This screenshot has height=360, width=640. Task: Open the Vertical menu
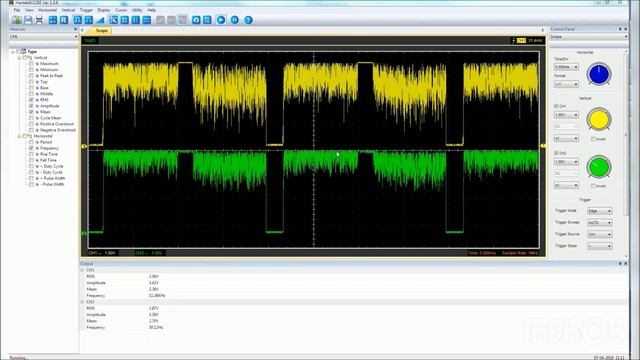click(69, 10)
